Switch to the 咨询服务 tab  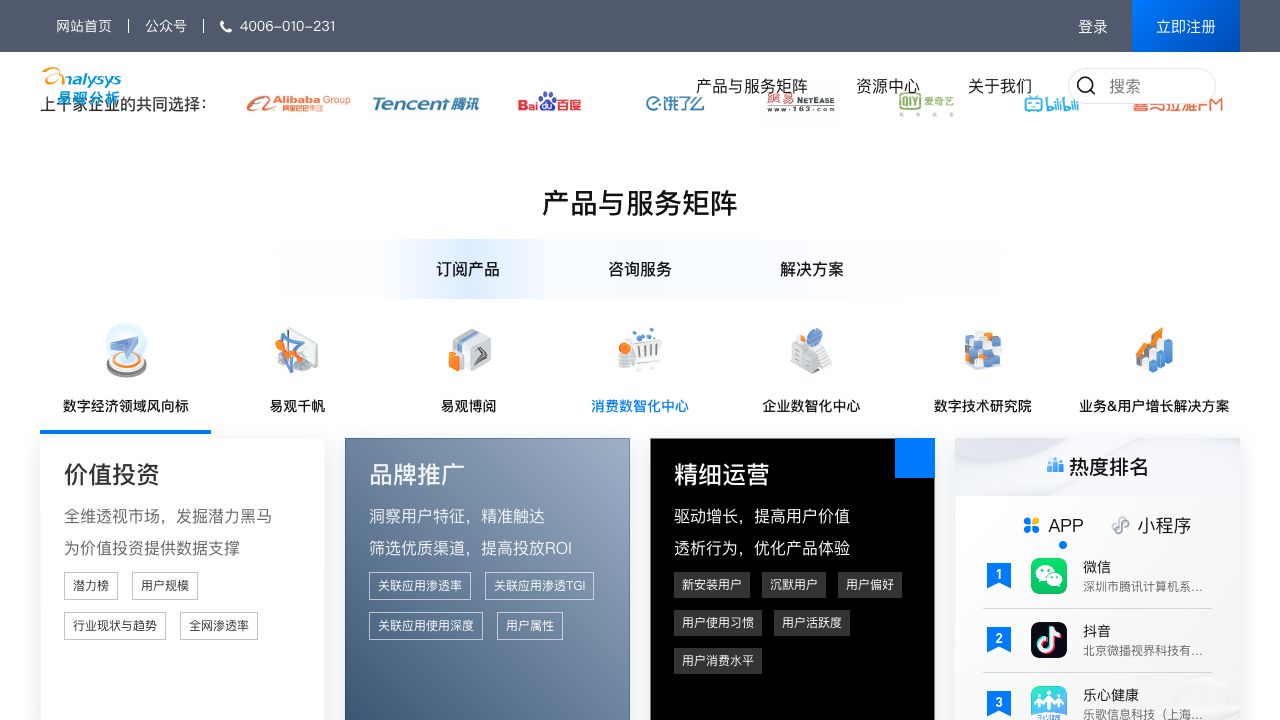coord(640,269)
